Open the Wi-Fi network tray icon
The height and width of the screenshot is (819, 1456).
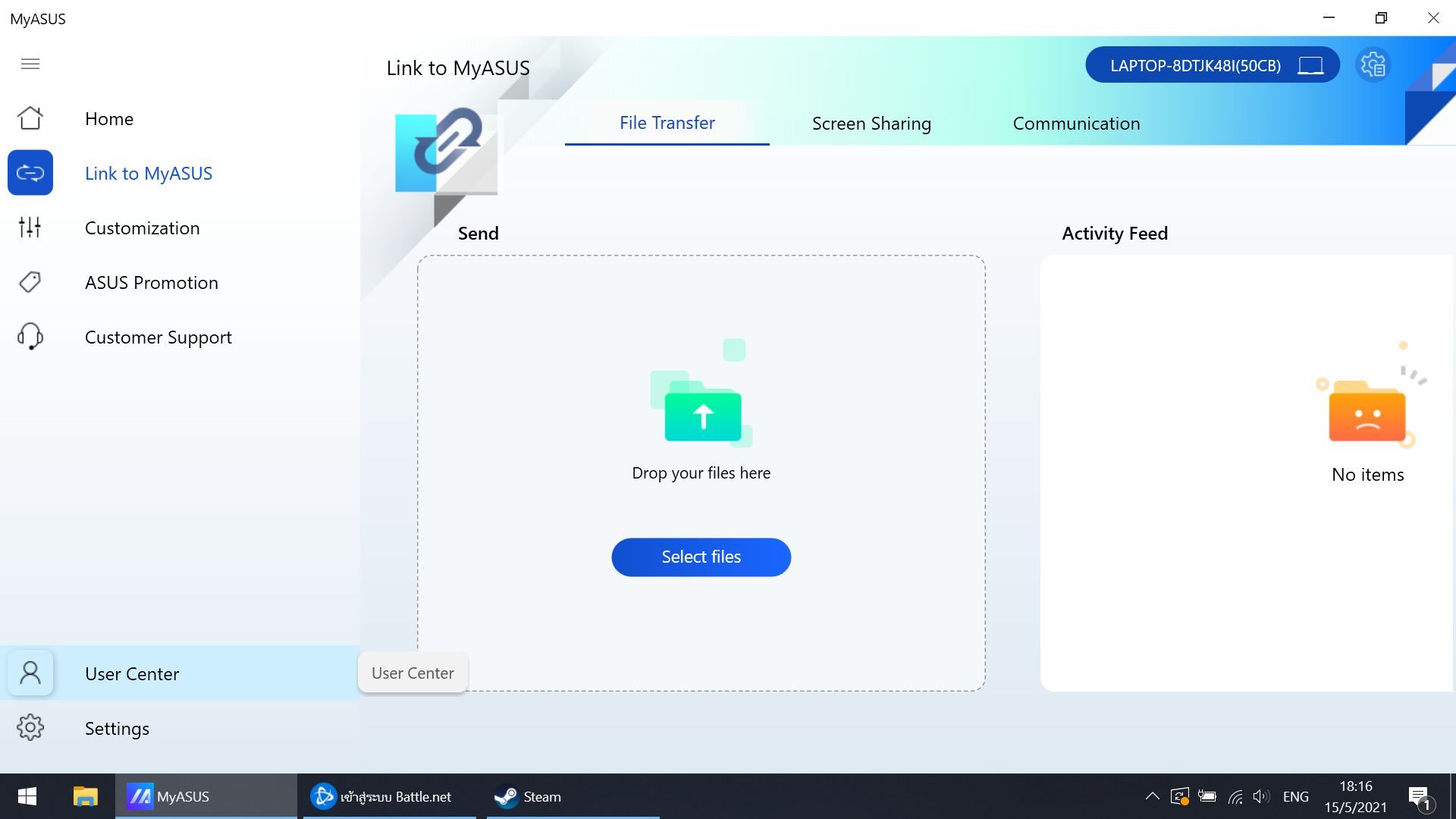pyautogui.click(x=1235, y=796)
